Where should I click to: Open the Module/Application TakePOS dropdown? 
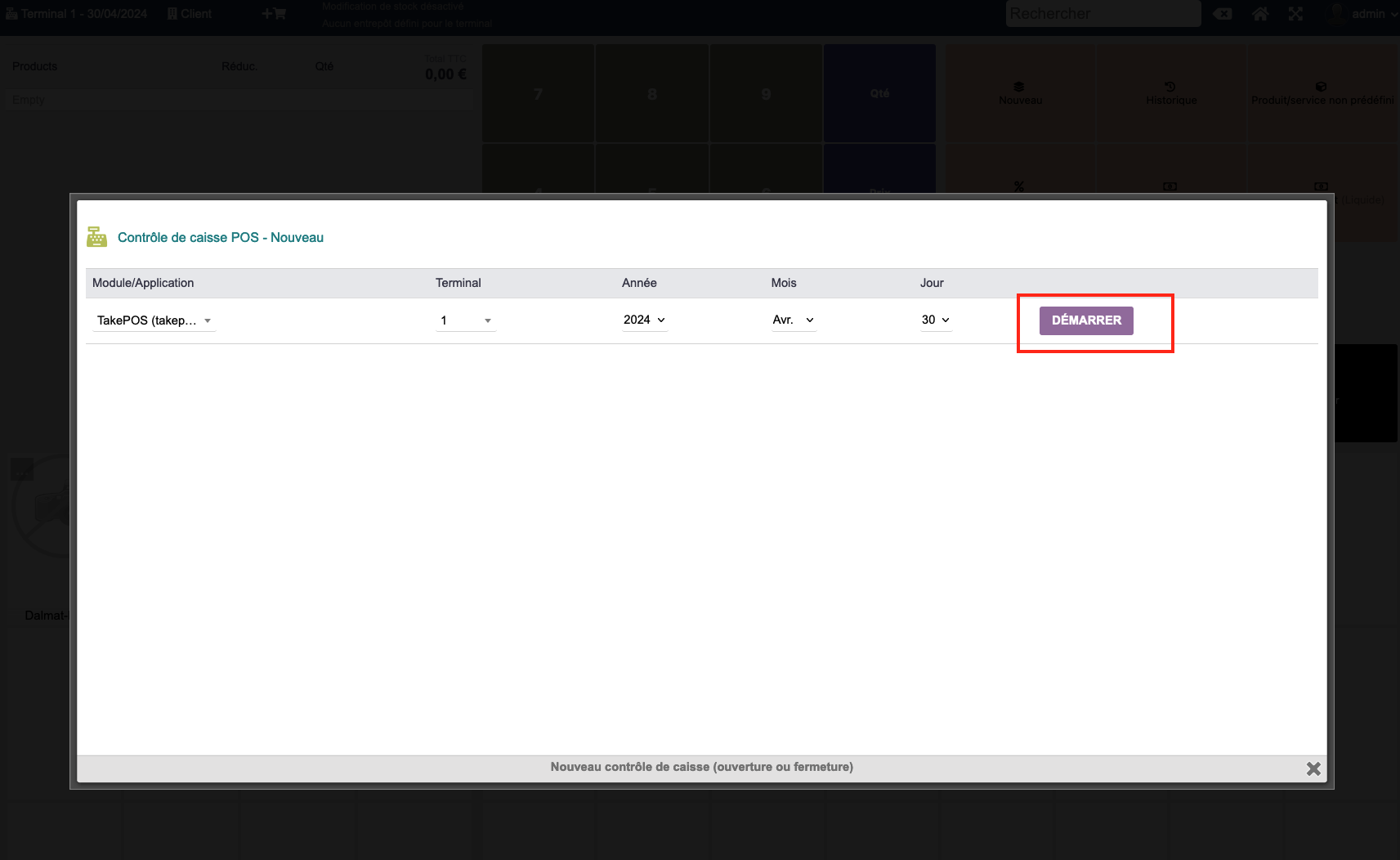pos(154,320)
